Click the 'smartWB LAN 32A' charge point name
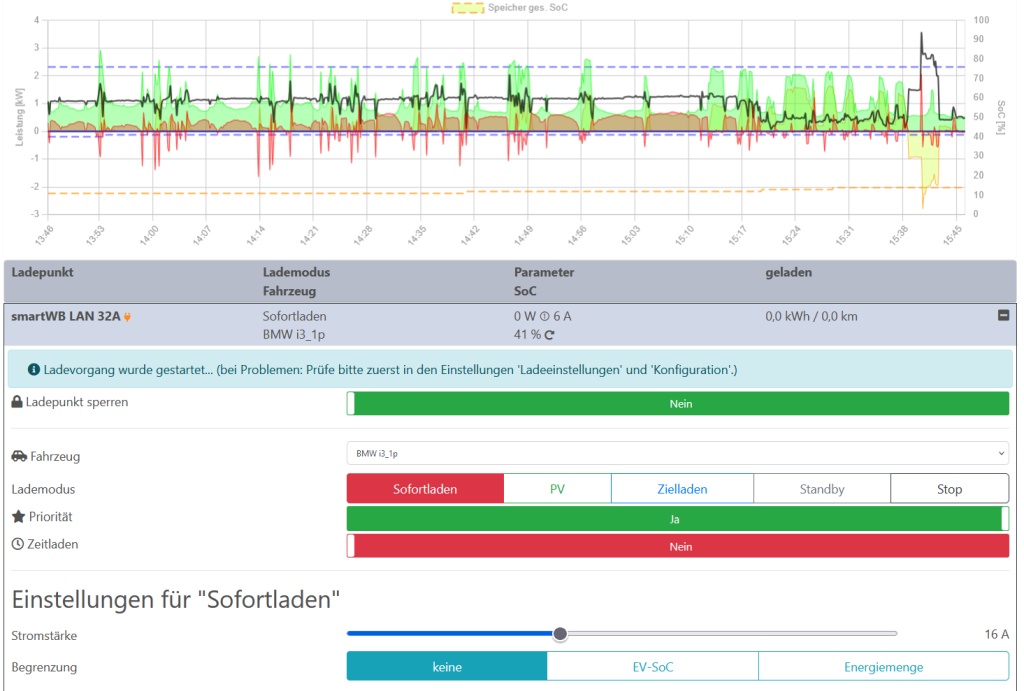 [66, 316]
